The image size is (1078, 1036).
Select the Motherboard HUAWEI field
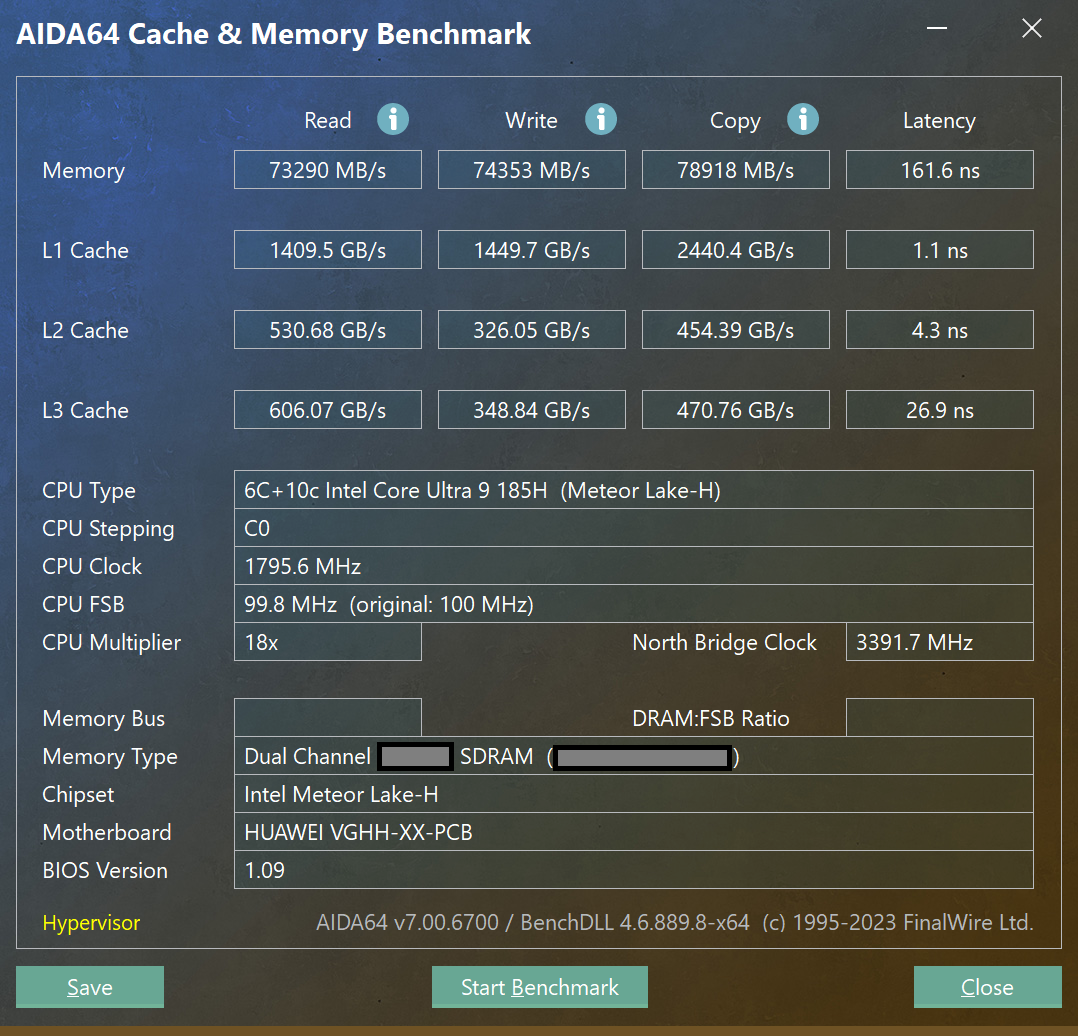tap(633, 832)
